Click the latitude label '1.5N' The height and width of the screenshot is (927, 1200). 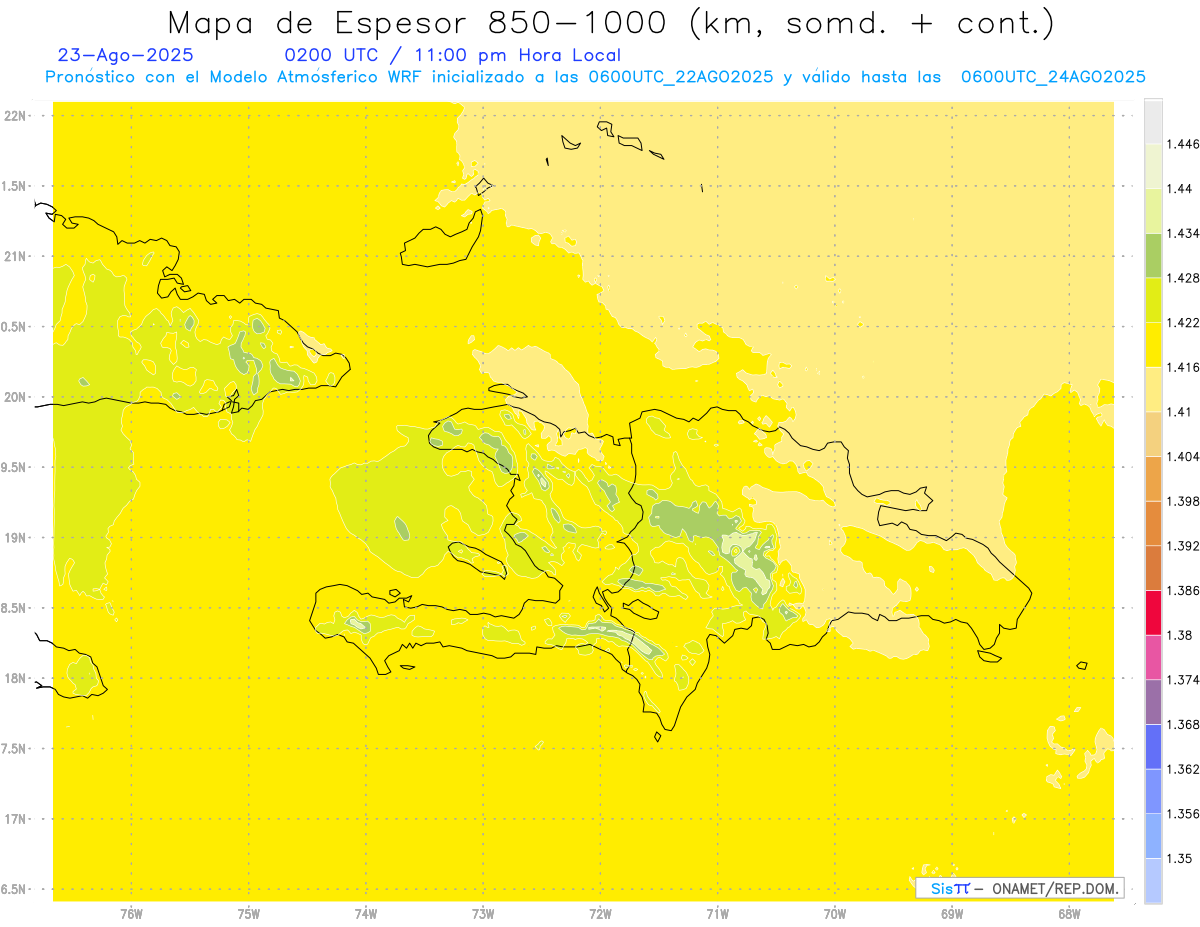[15, 186]
